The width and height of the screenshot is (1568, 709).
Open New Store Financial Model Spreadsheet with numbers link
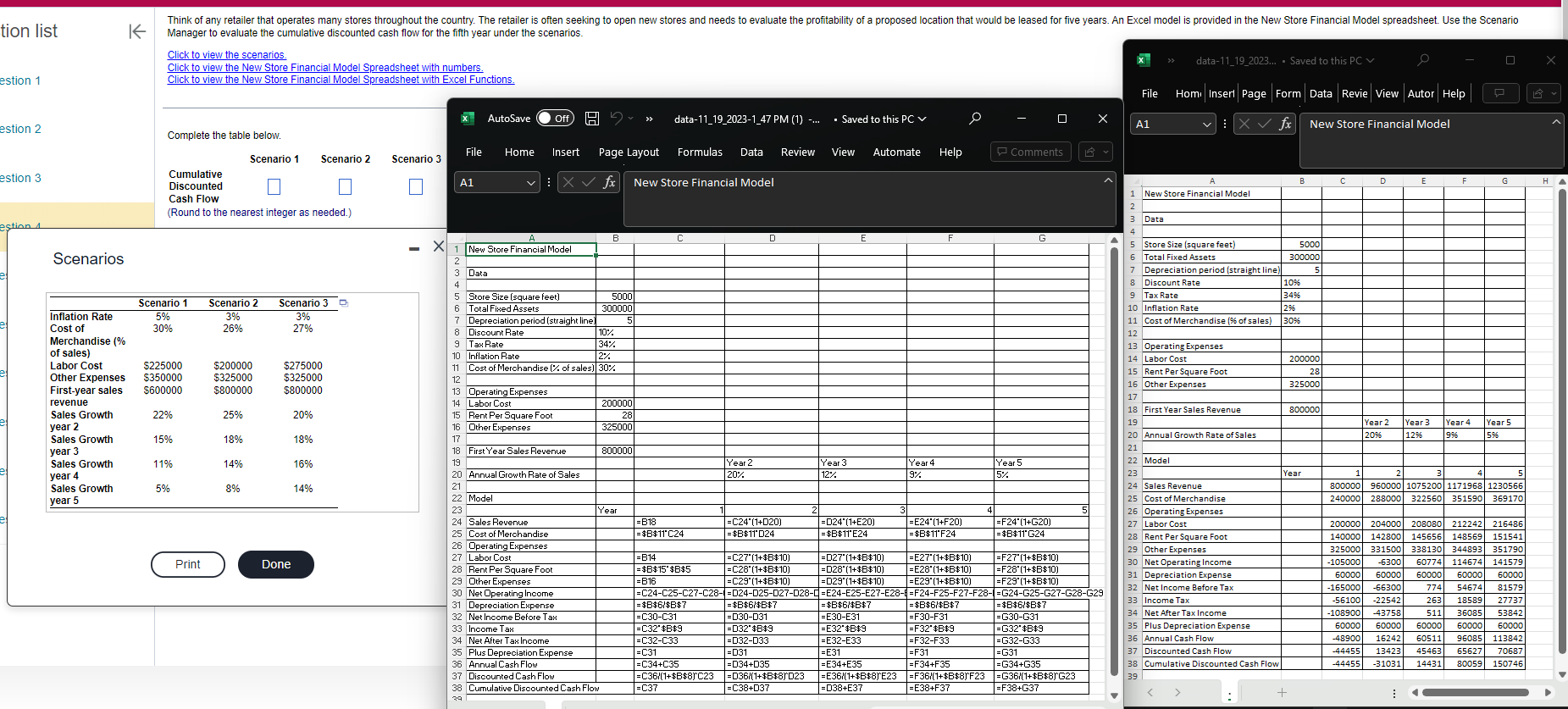click(x=325, y=68)
